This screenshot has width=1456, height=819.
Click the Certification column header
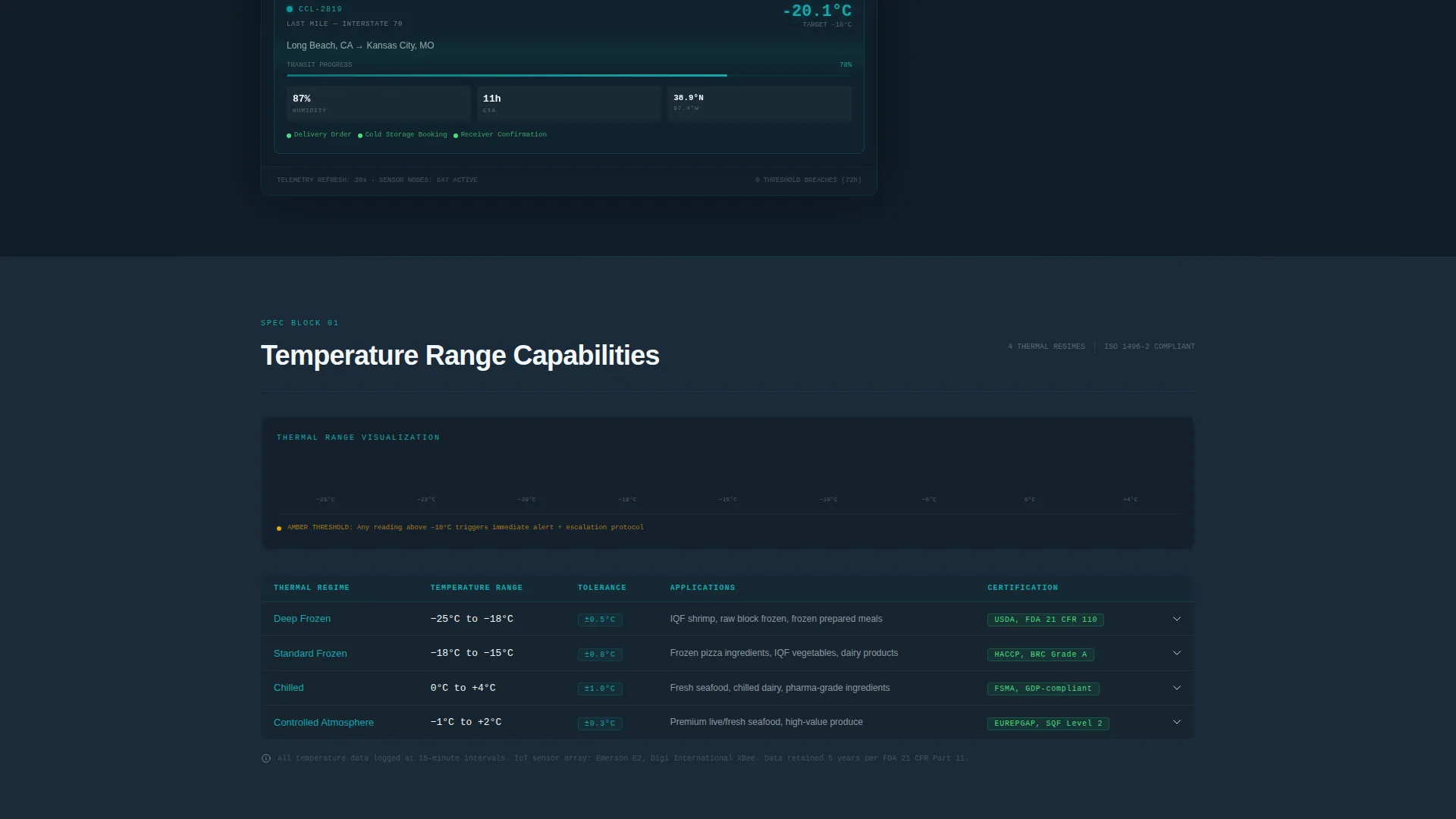(1022, 588)
